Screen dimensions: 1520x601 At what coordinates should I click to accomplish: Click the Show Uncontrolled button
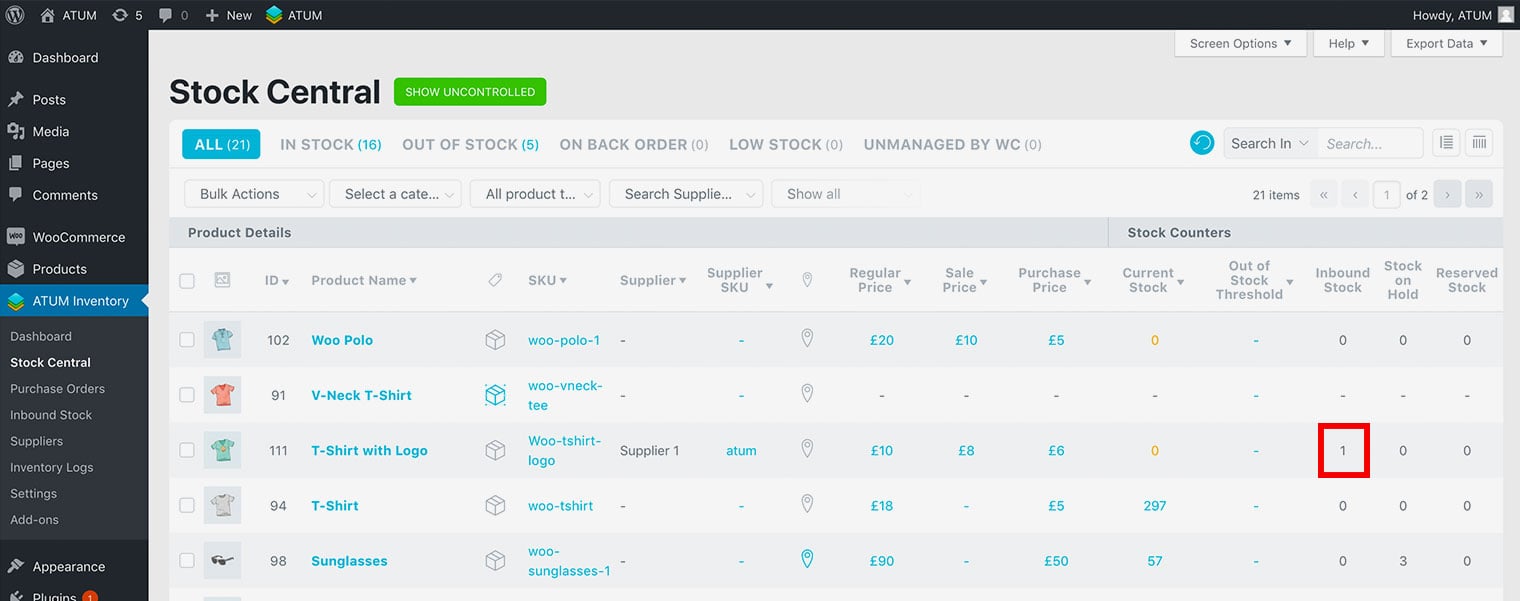pos(470,92)
